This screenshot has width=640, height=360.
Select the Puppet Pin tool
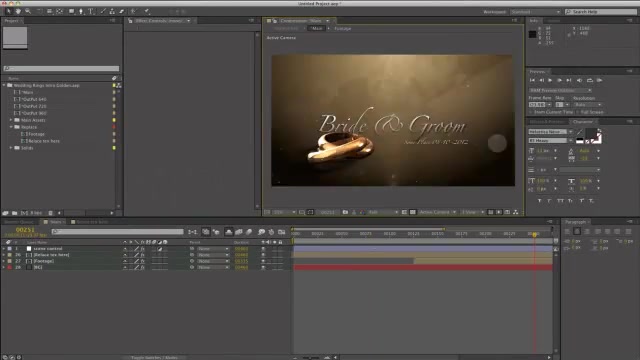point(147,11)
